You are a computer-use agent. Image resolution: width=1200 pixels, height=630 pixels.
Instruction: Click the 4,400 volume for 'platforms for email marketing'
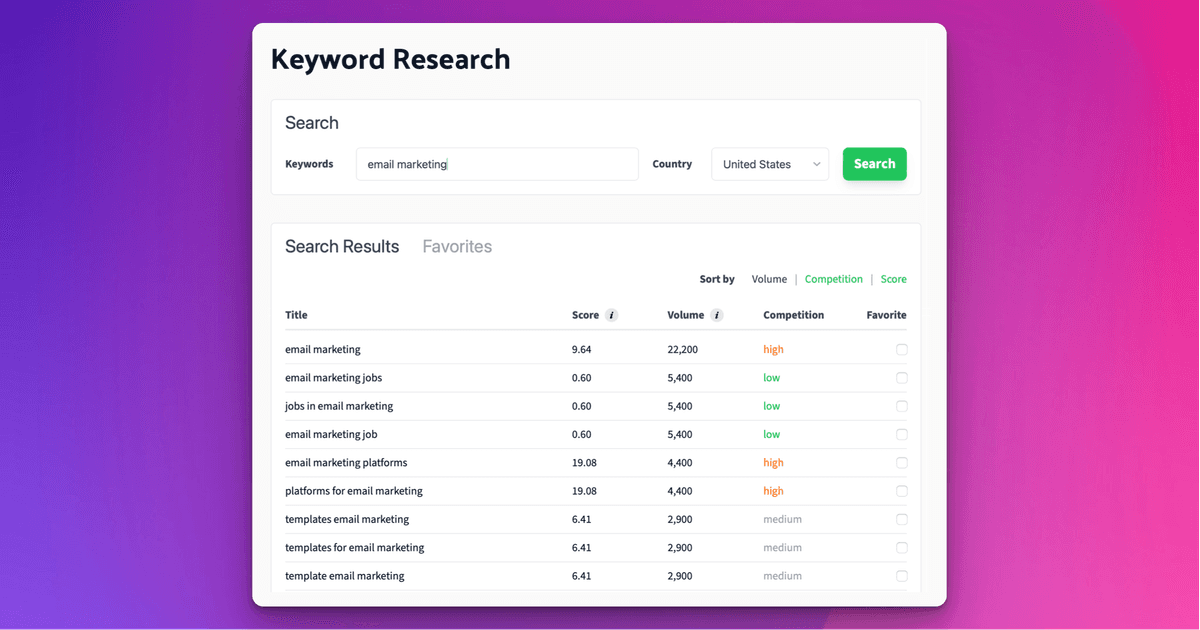(680, 491)
